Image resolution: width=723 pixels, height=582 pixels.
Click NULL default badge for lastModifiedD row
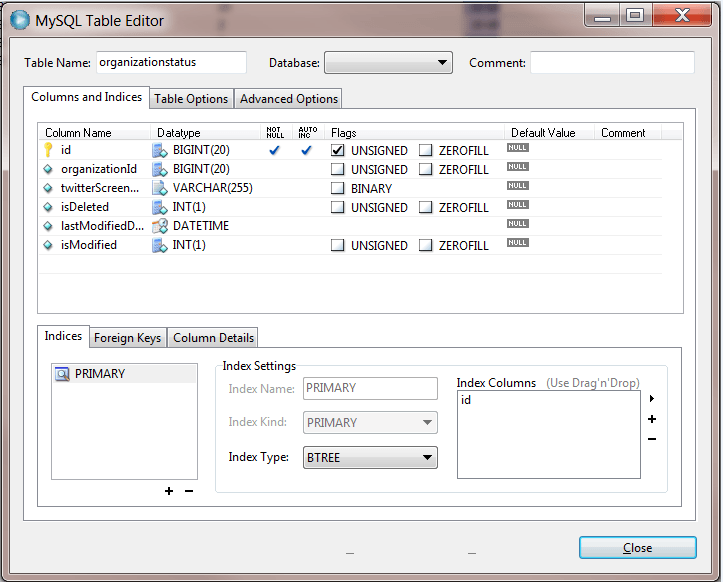[x=518, y=224]
